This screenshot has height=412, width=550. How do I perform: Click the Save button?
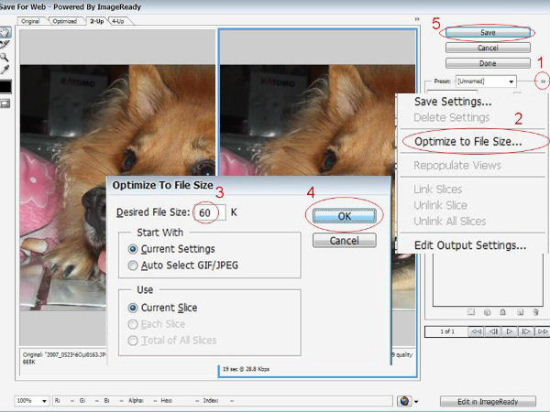[x=488, y=33]
